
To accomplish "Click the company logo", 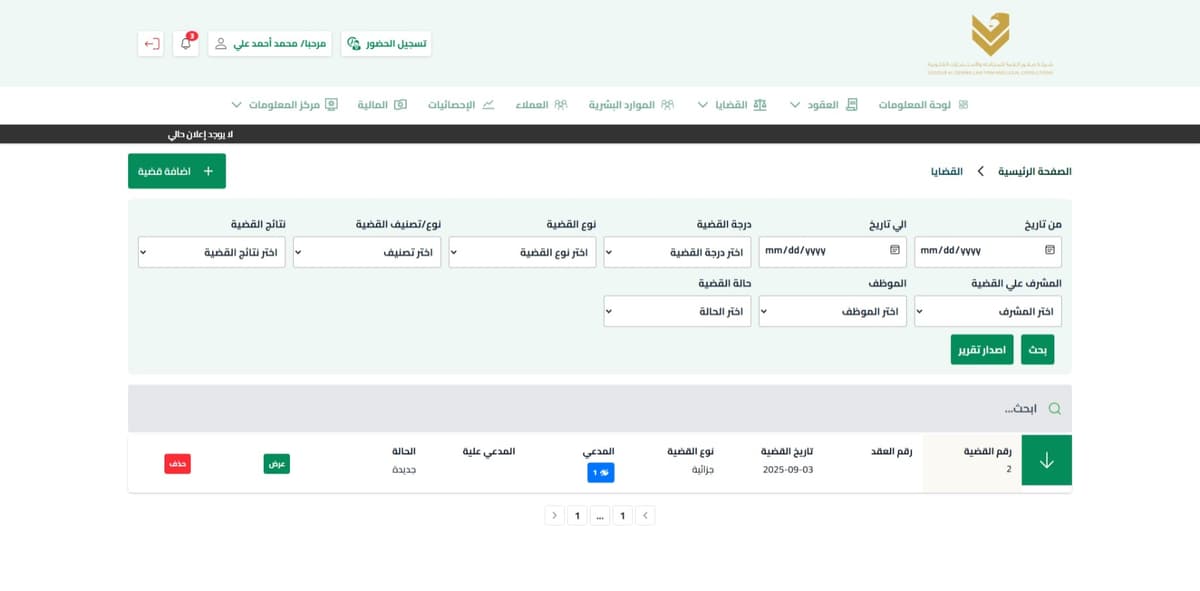I will tap(990, 43).
